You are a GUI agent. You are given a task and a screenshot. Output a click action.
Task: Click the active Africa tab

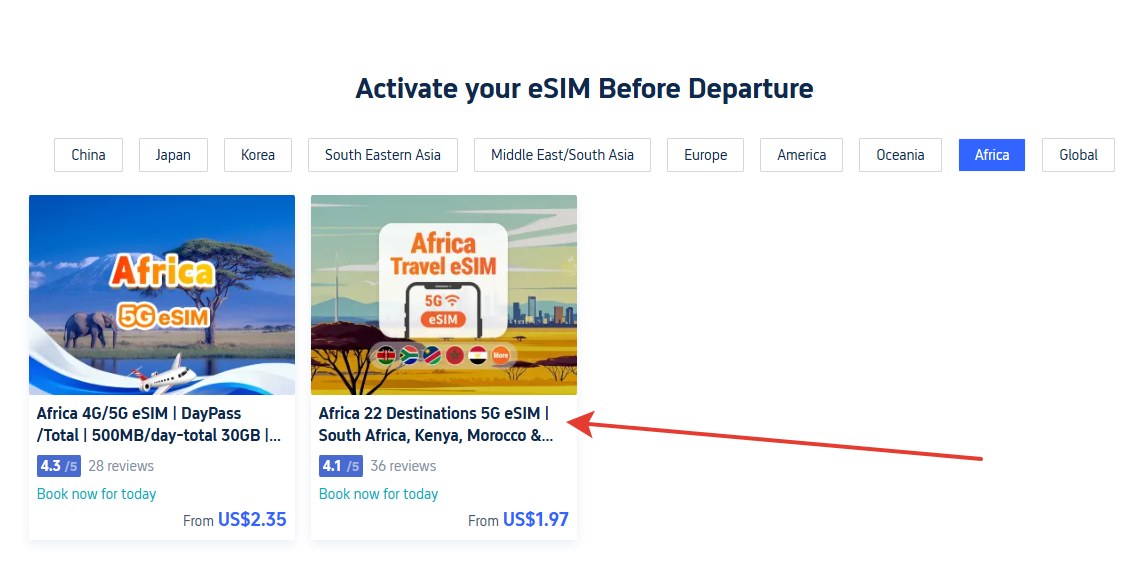[992, 155]
